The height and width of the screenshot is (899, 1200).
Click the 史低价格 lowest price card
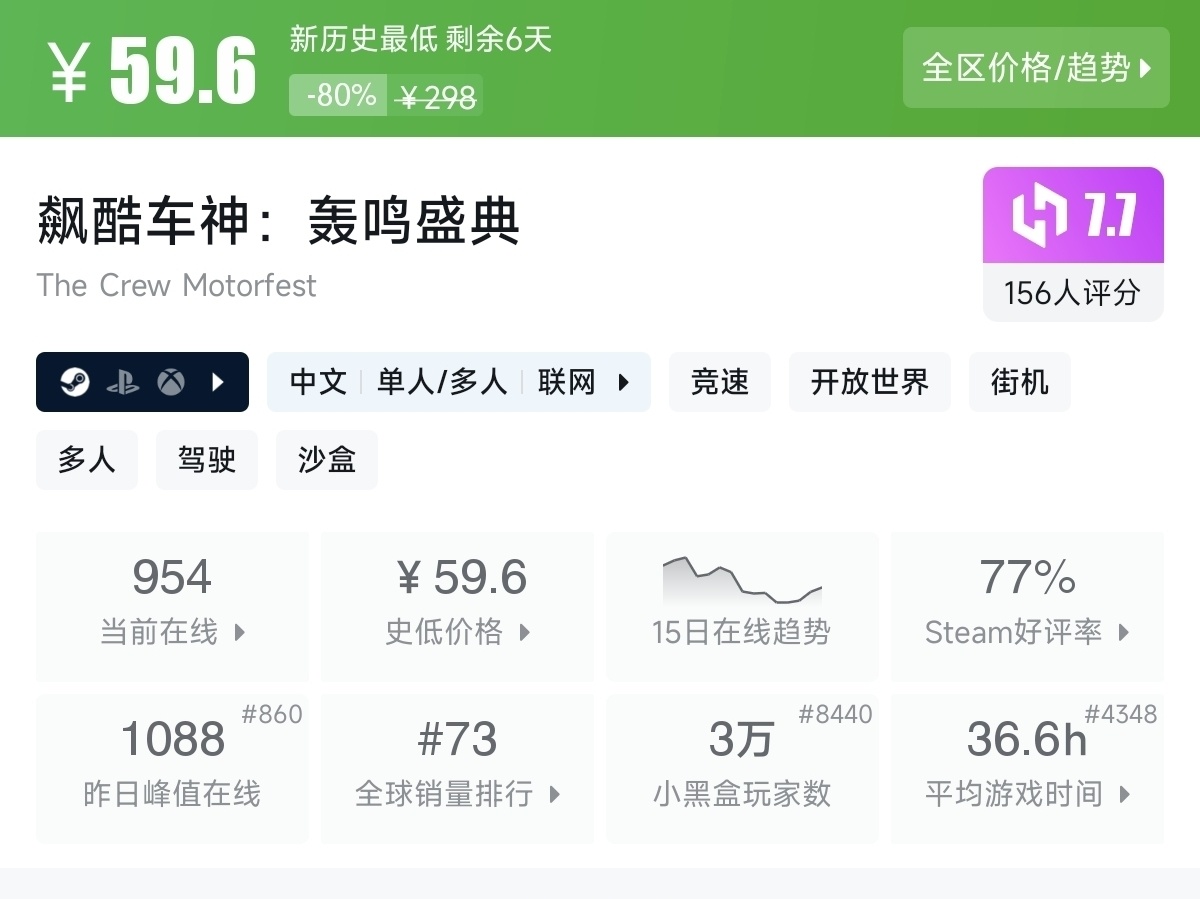coord(457,605)
